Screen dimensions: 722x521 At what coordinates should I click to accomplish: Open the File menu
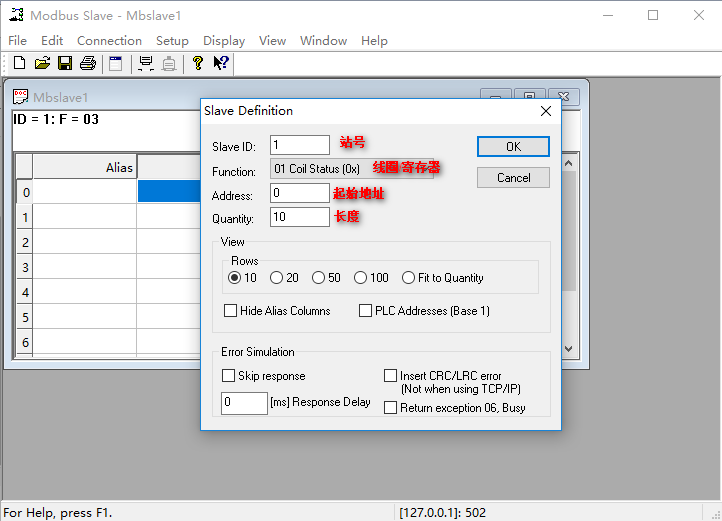(x=17, y=41)
